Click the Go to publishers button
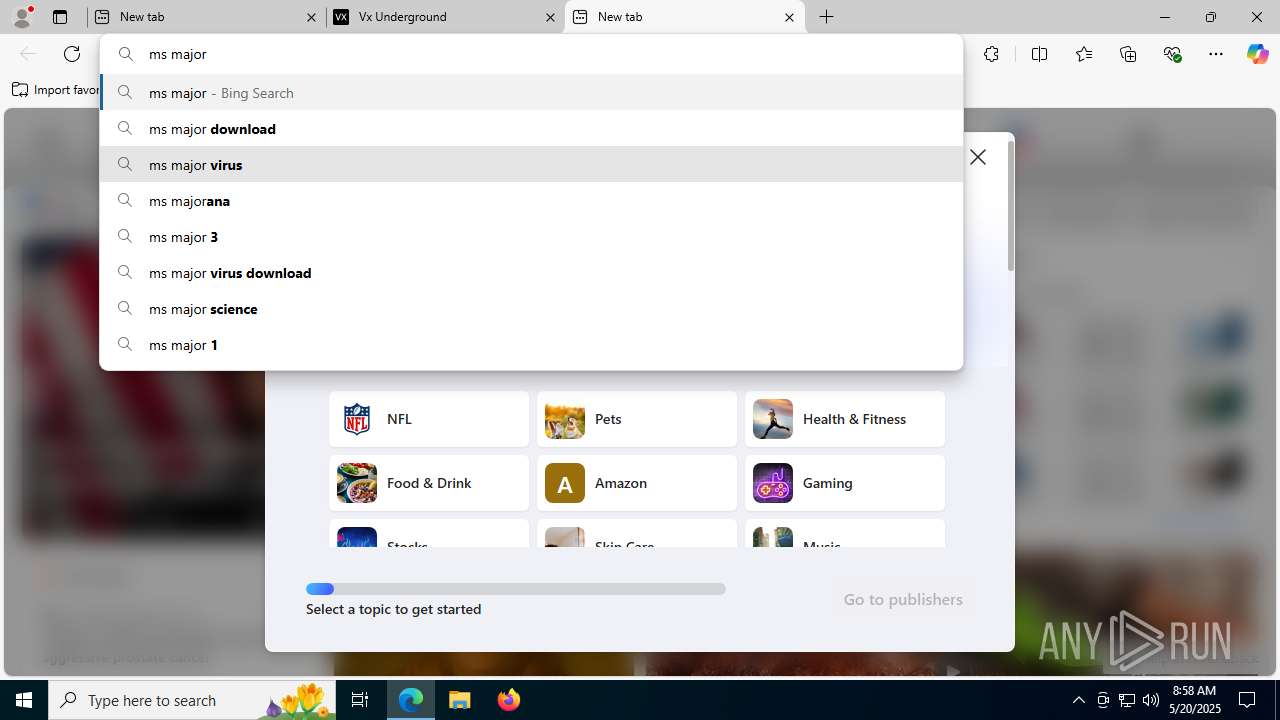This screenshot has height=720, width=1280. pos(903,599)
